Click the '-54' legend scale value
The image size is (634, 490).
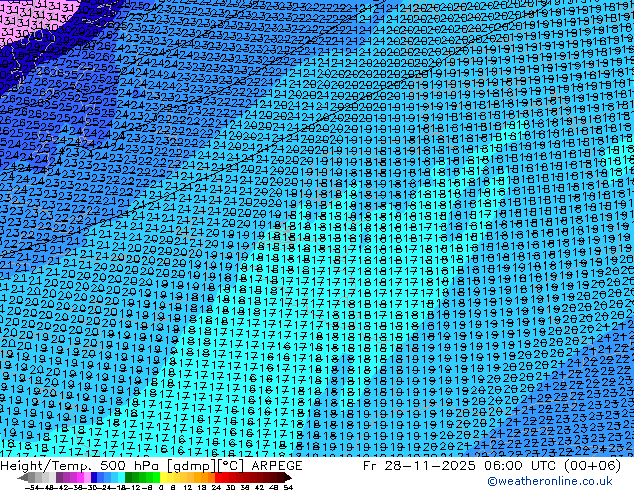point(32,487)
